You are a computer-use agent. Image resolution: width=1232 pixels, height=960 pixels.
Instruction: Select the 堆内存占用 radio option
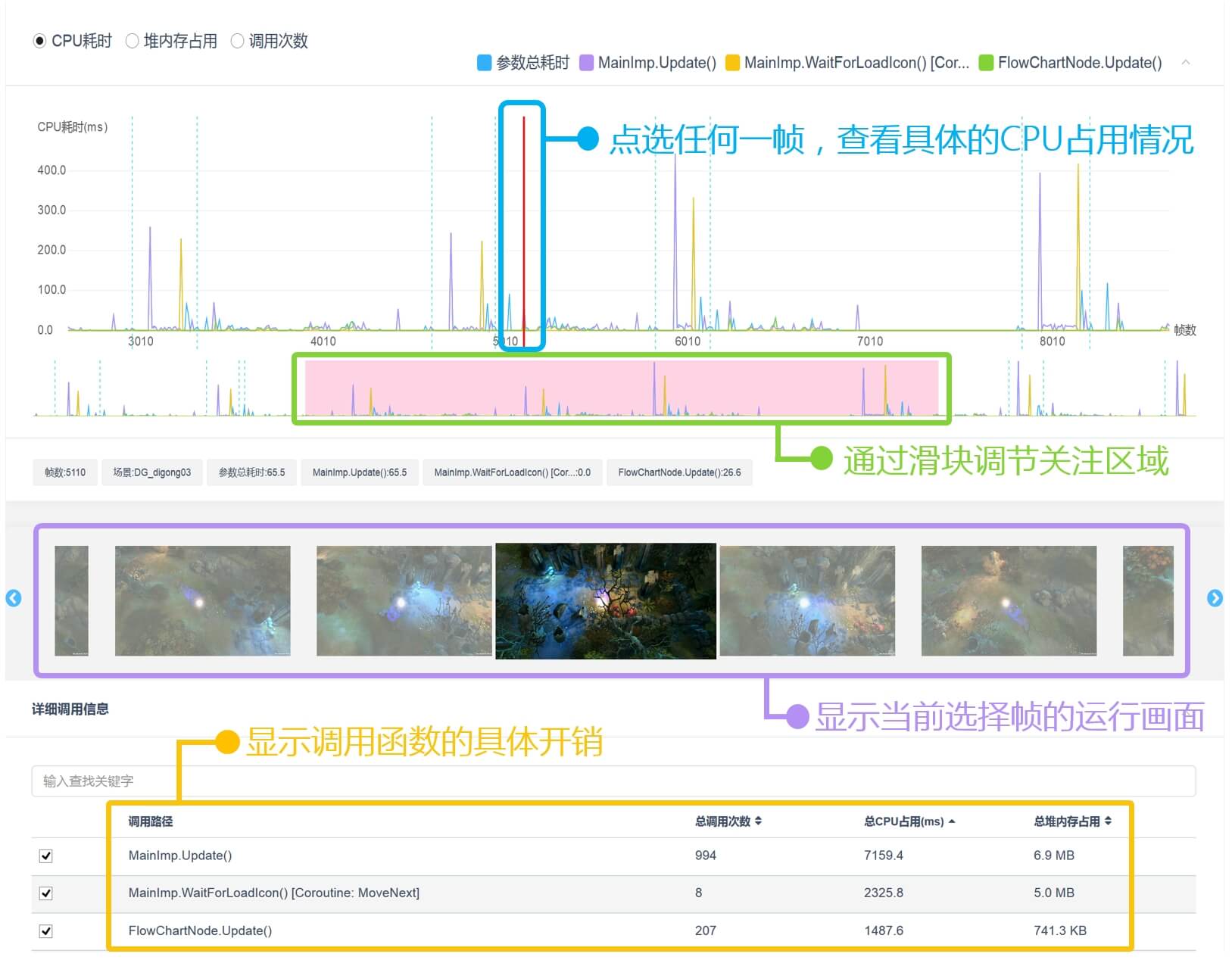click(133, 41)
